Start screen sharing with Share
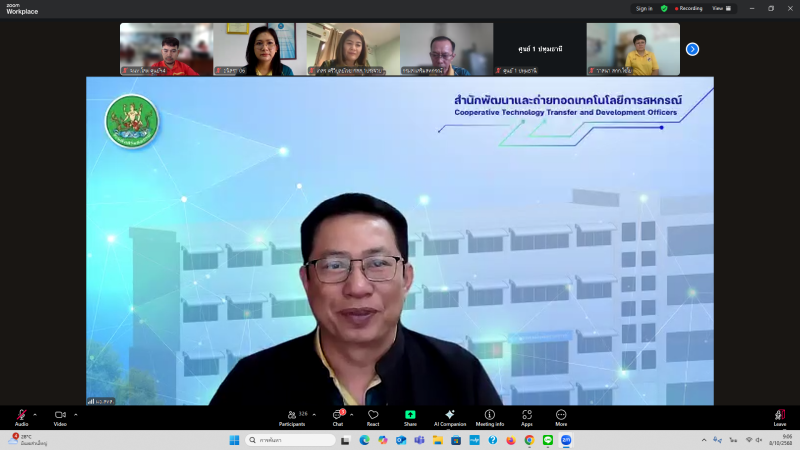Screen dimensions: 800x450 [x=410, y=415]
